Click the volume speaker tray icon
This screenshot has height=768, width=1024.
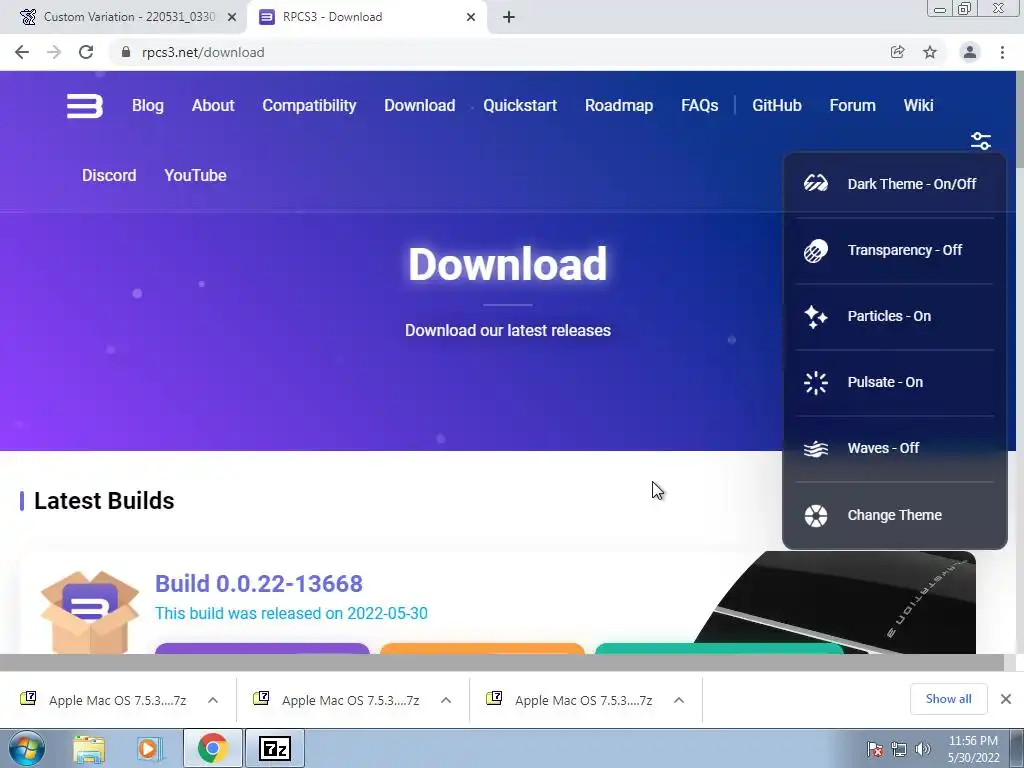tap(923, 749)
